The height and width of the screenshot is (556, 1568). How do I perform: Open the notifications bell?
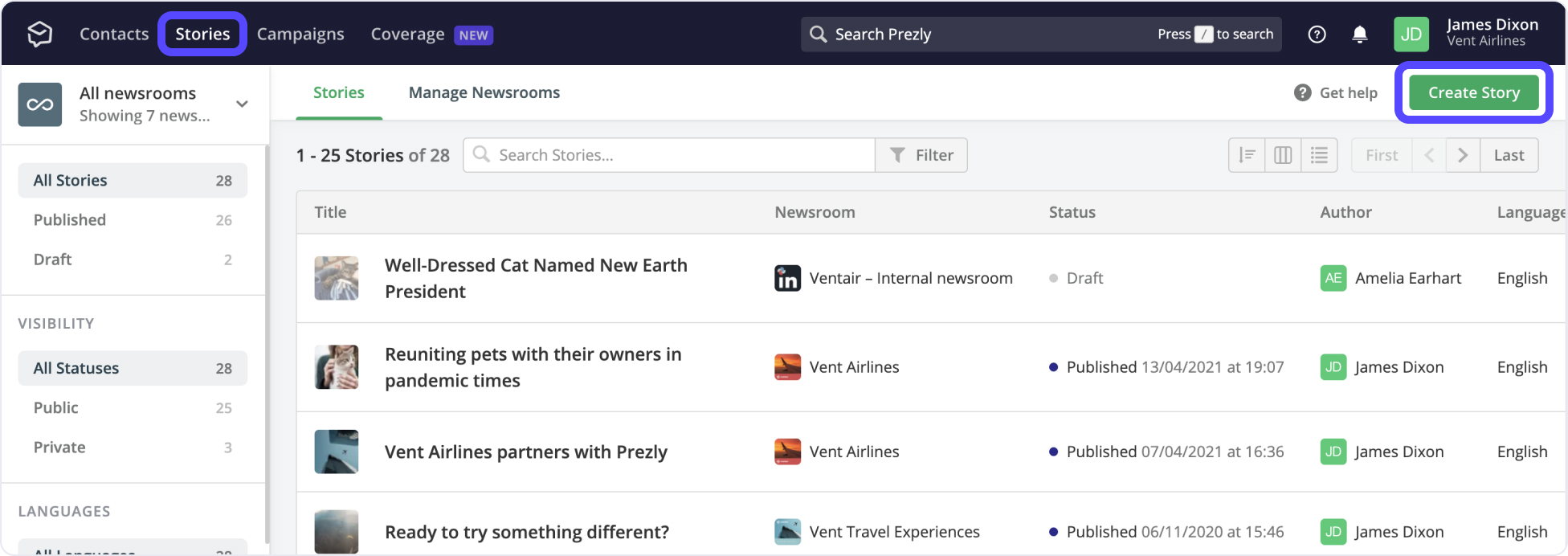point(1359,35)
